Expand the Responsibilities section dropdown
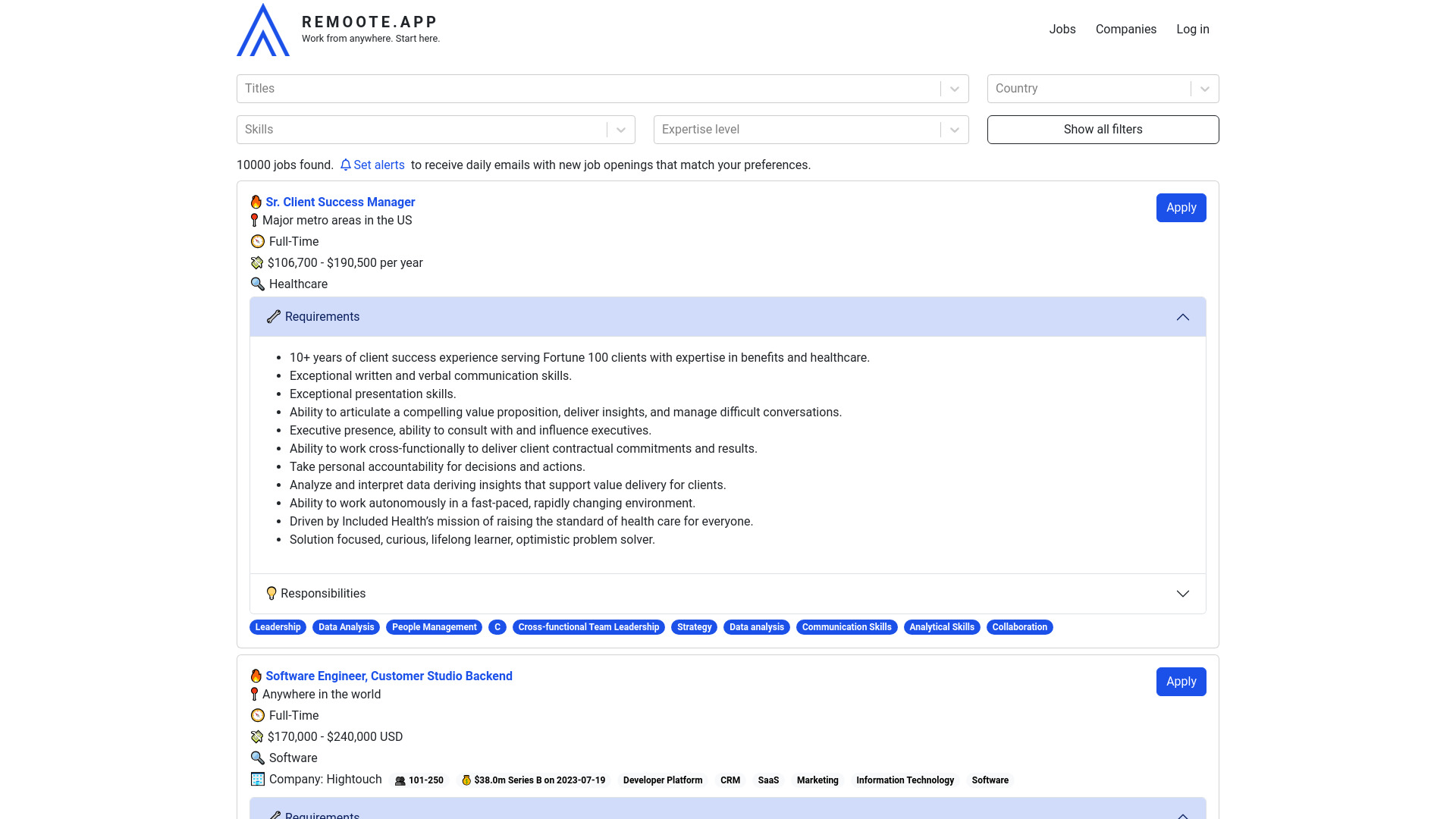 pyautogui.click(x=1182, y=593)
